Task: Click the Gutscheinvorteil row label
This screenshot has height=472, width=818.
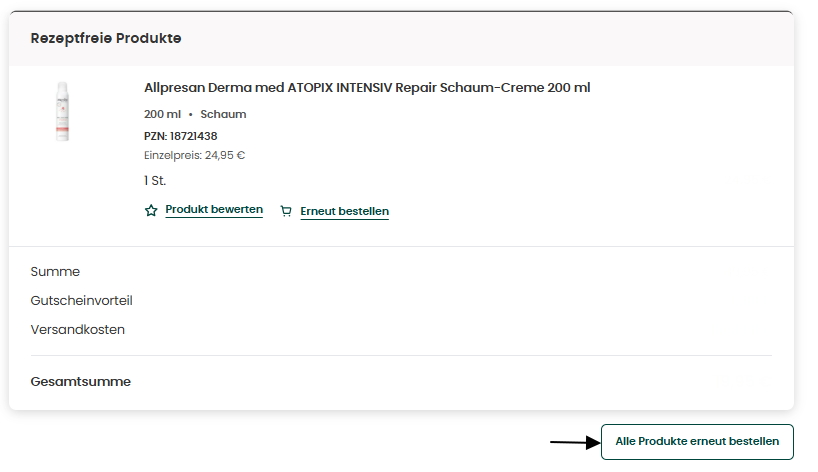Action: [81, 301]
